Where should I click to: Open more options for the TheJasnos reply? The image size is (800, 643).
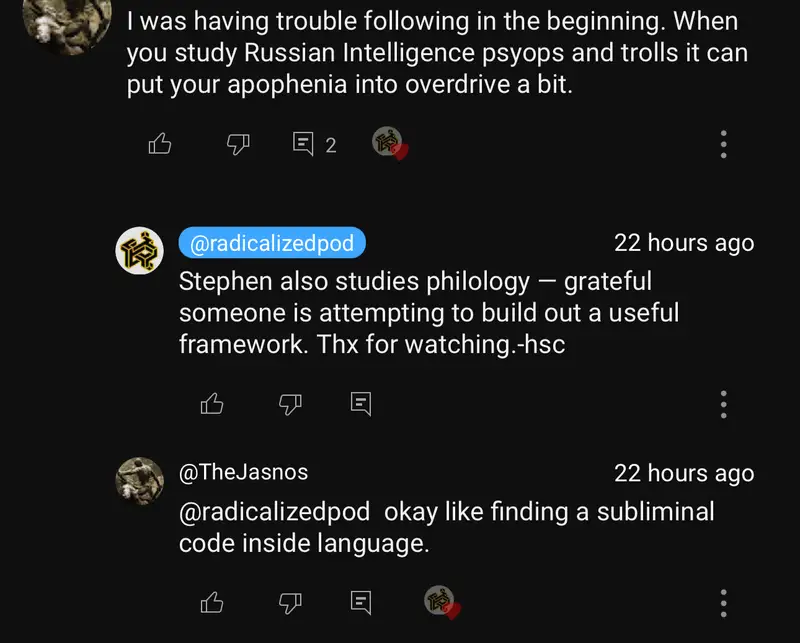click(x=724, y=603)
